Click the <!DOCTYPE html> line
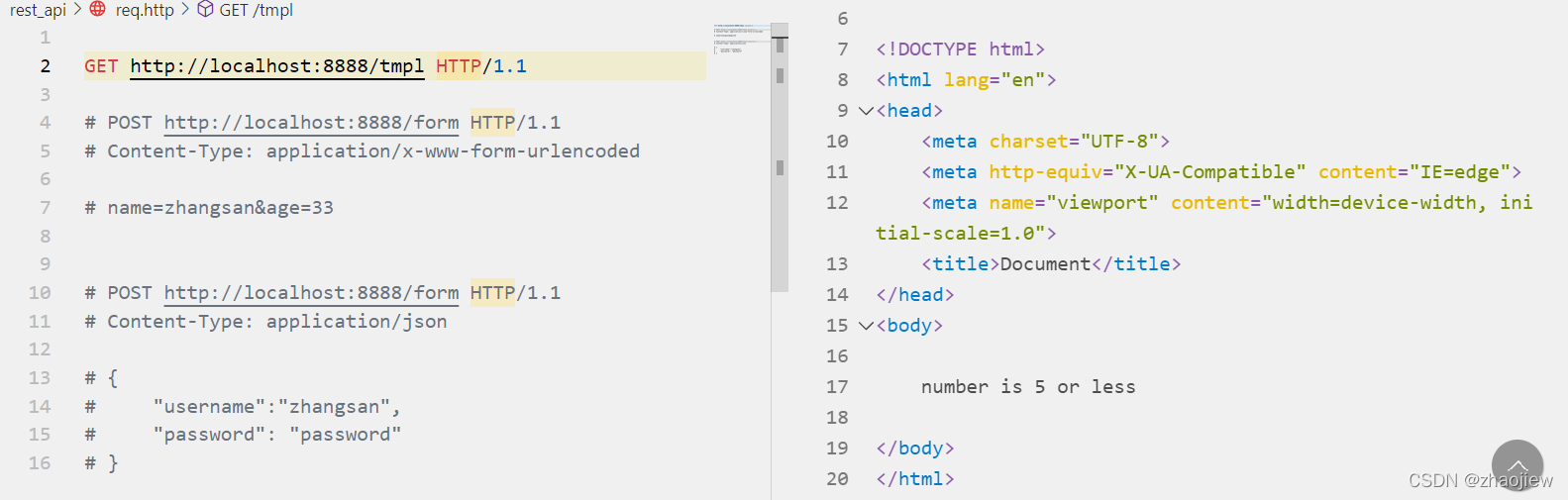This screenshot has height=500, width=1568. click(x=960, y=50)
